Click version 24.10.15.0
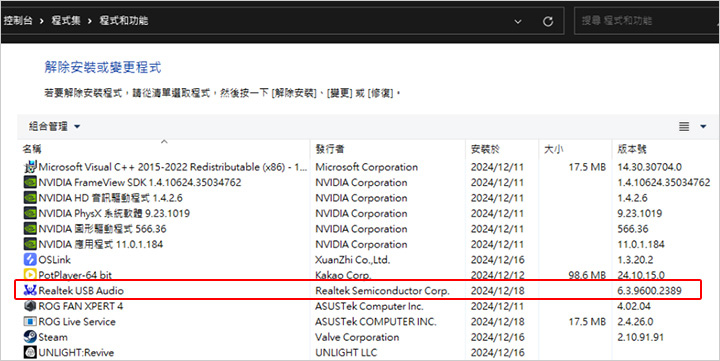The image size is (720, 361). point(641,275)
